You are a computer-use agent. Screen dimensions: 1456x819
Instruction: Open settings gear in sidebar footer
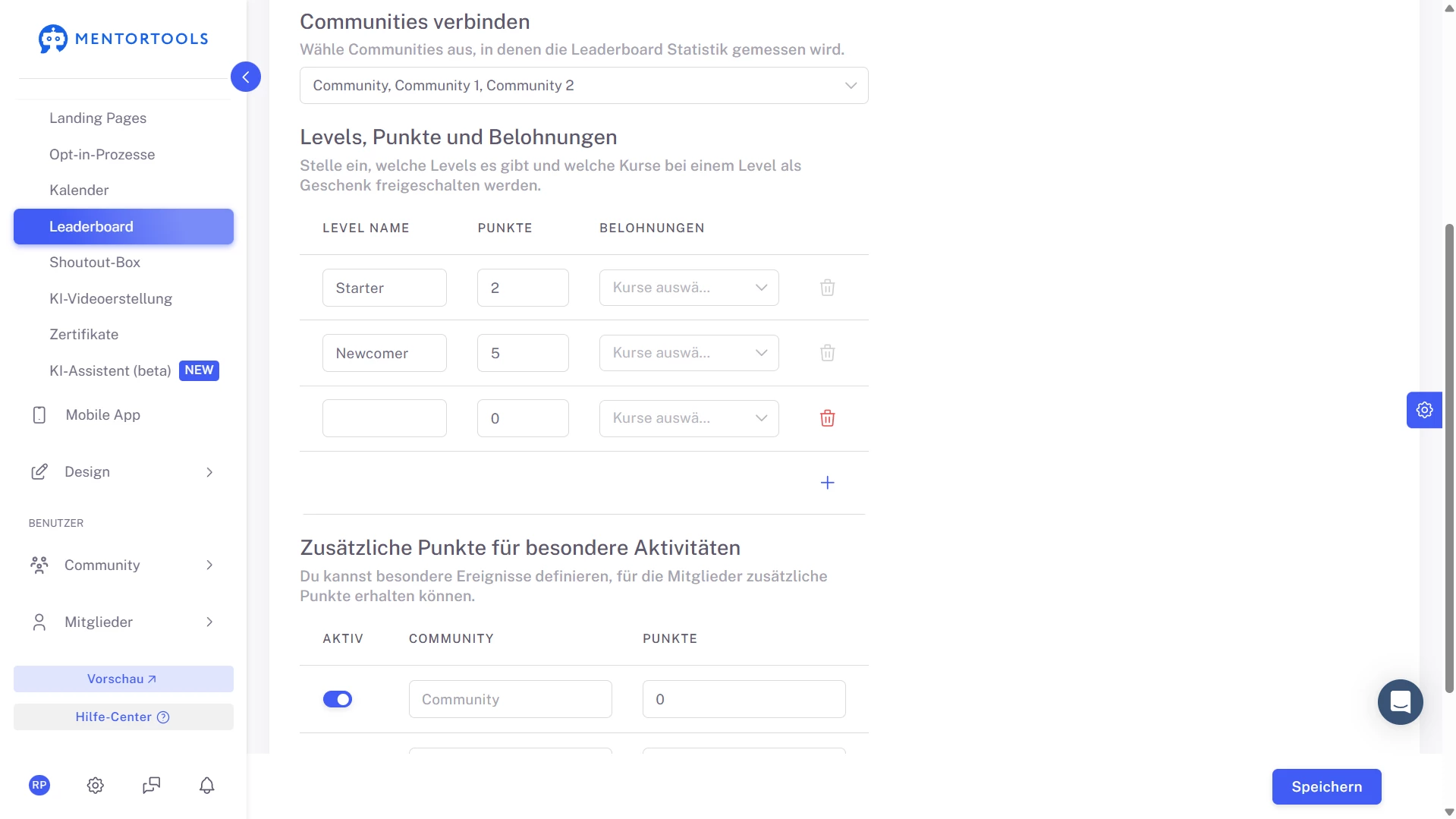click(x=95, y=786)
